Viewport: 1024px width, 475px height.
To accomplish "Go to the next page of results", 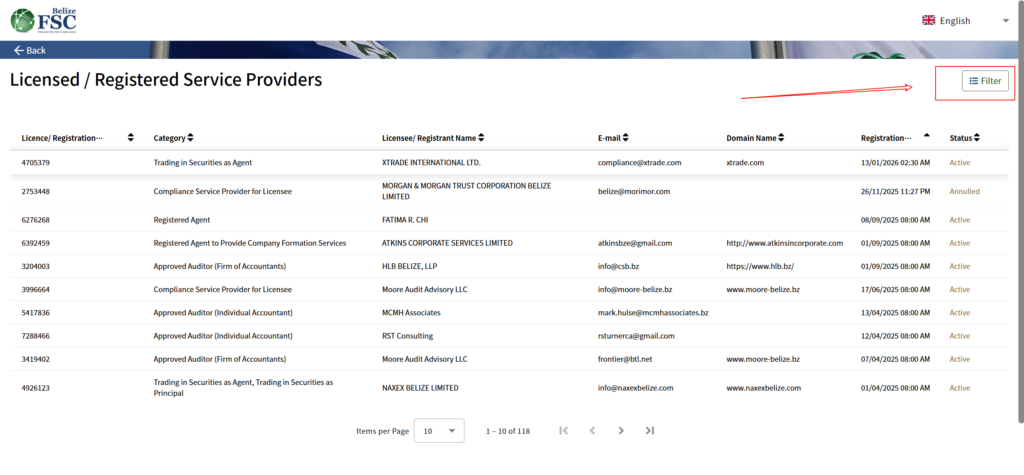I will pos(621,431).
